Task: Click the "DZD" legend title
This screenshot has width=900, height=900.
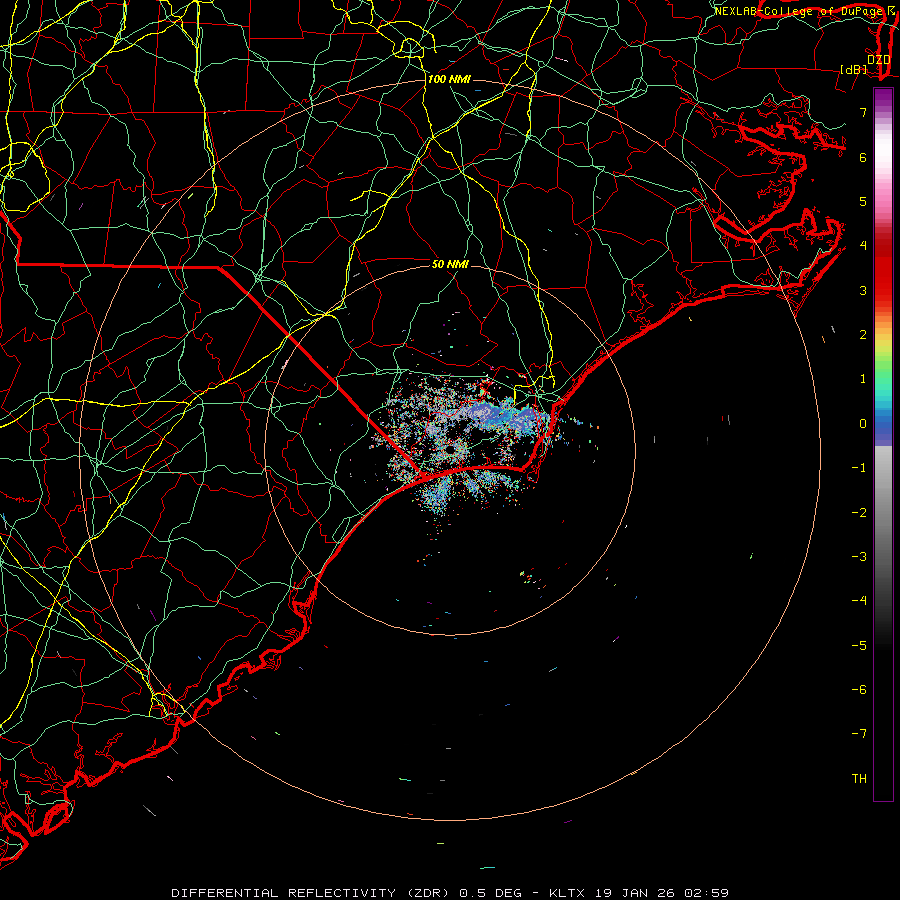Action: pos(878,59)
